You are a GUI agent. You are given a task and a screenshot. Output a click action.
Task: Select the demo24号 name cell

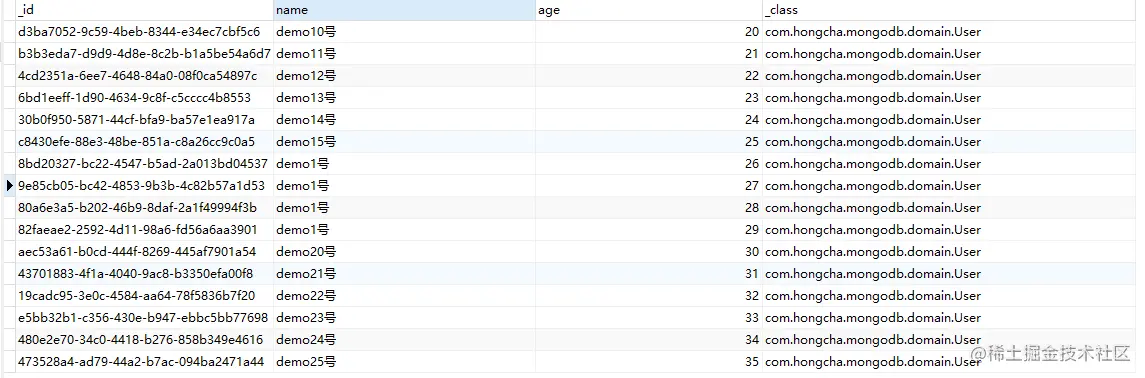pyautogui.click(x=404, y=339)
